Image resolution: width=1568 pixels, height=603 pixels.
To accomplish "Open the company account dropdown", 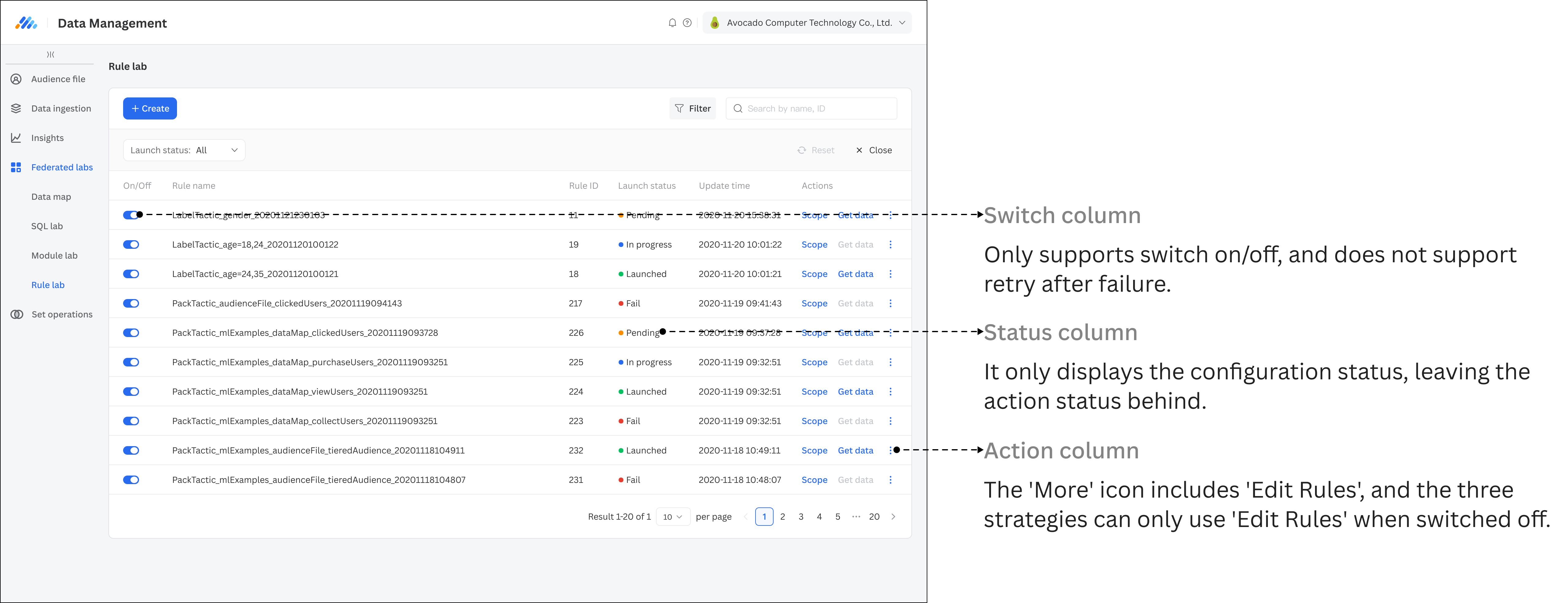I will 807,23.
